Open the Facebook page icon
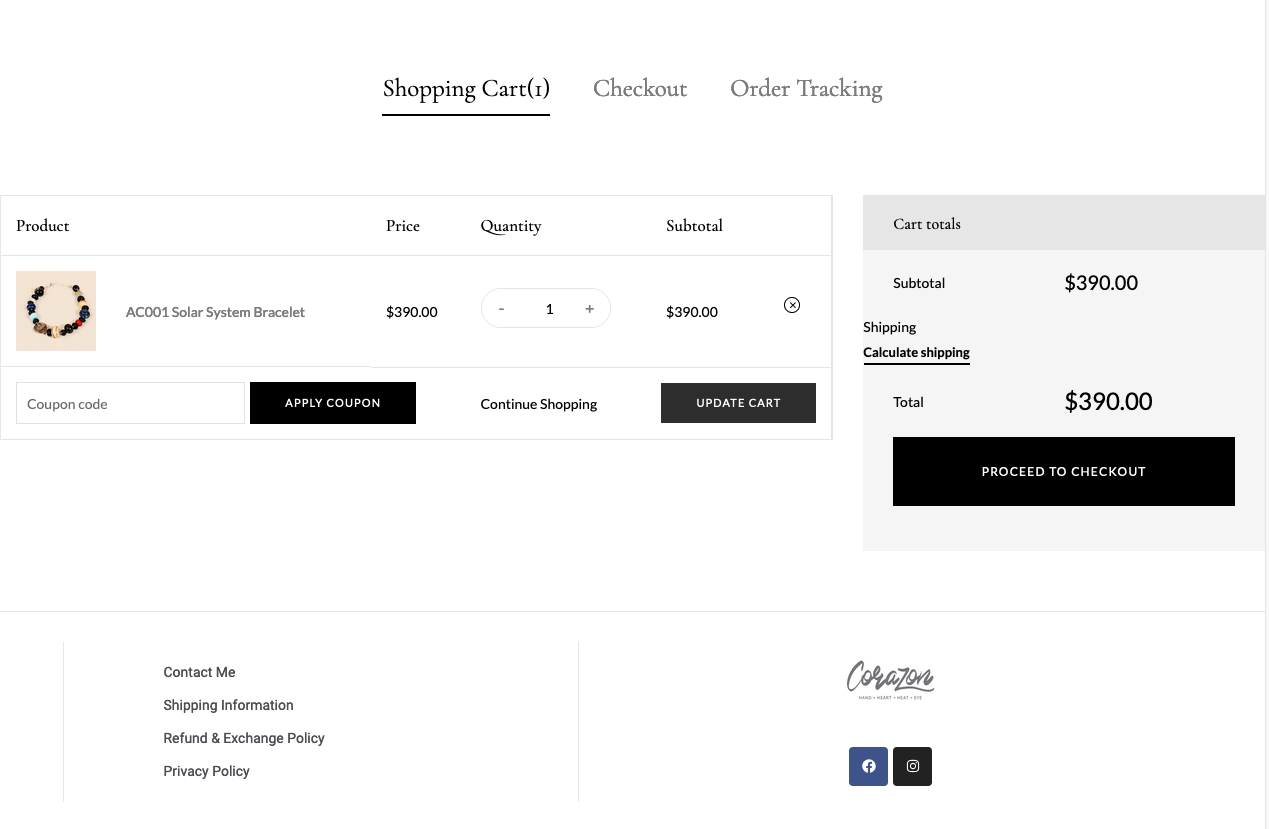 click(x=868, y=766)
